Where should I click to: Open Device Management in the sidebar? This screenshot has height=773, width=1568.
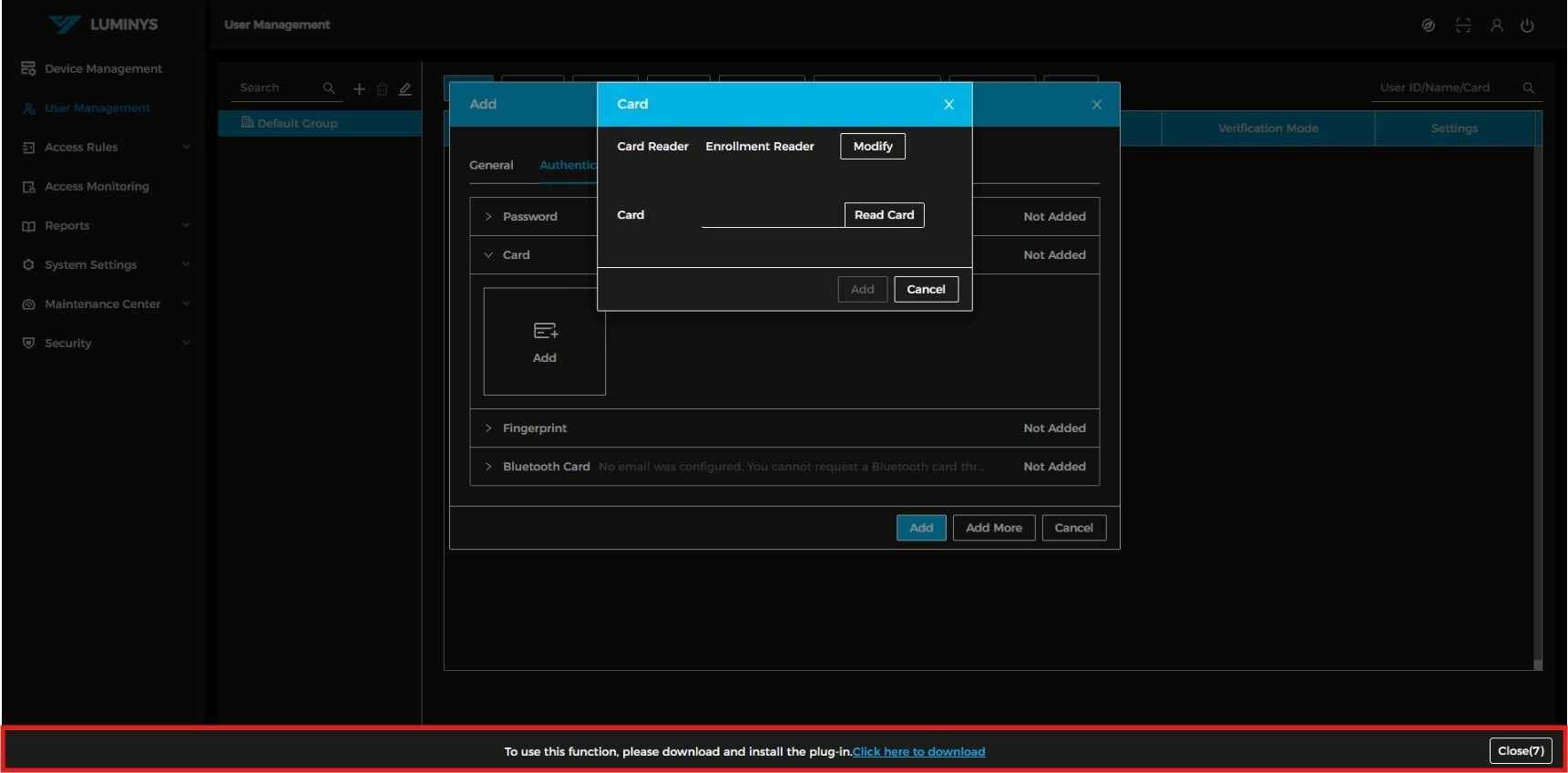[x=103, y=68]
